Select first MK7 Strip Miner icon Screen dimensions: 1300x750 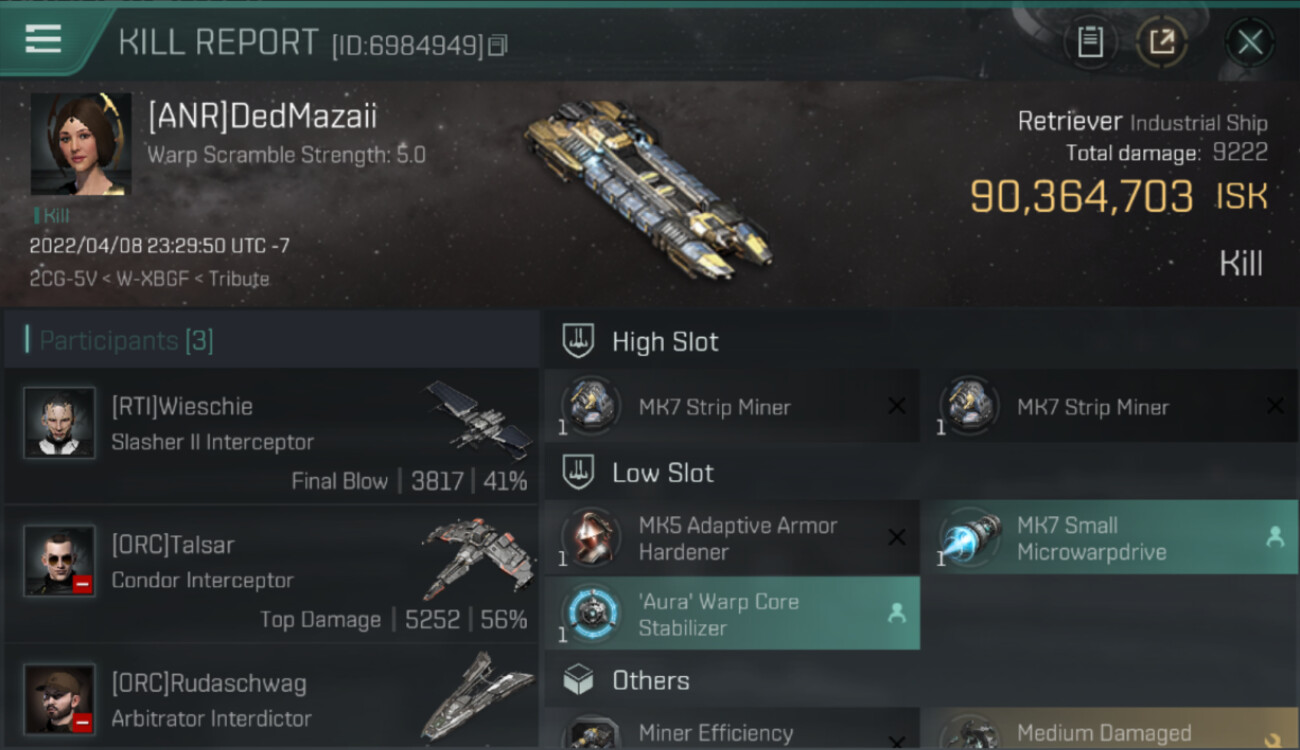590,406
